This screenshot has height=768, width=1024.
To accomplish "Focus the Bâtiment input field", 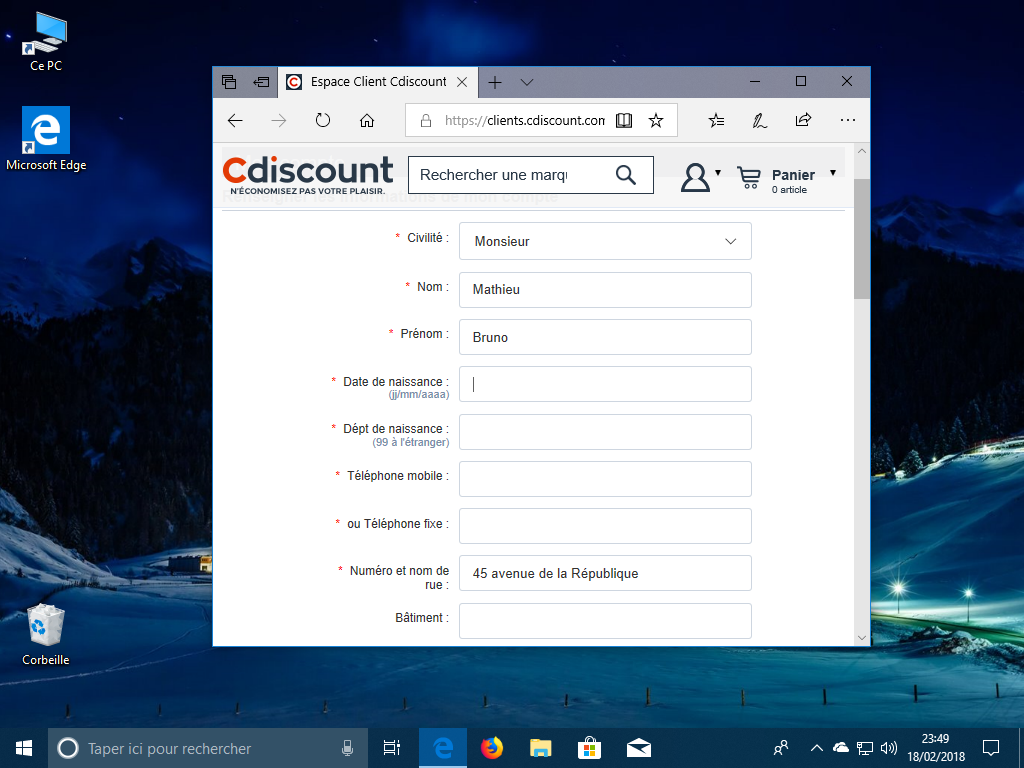I will click(x=605, y=620).
